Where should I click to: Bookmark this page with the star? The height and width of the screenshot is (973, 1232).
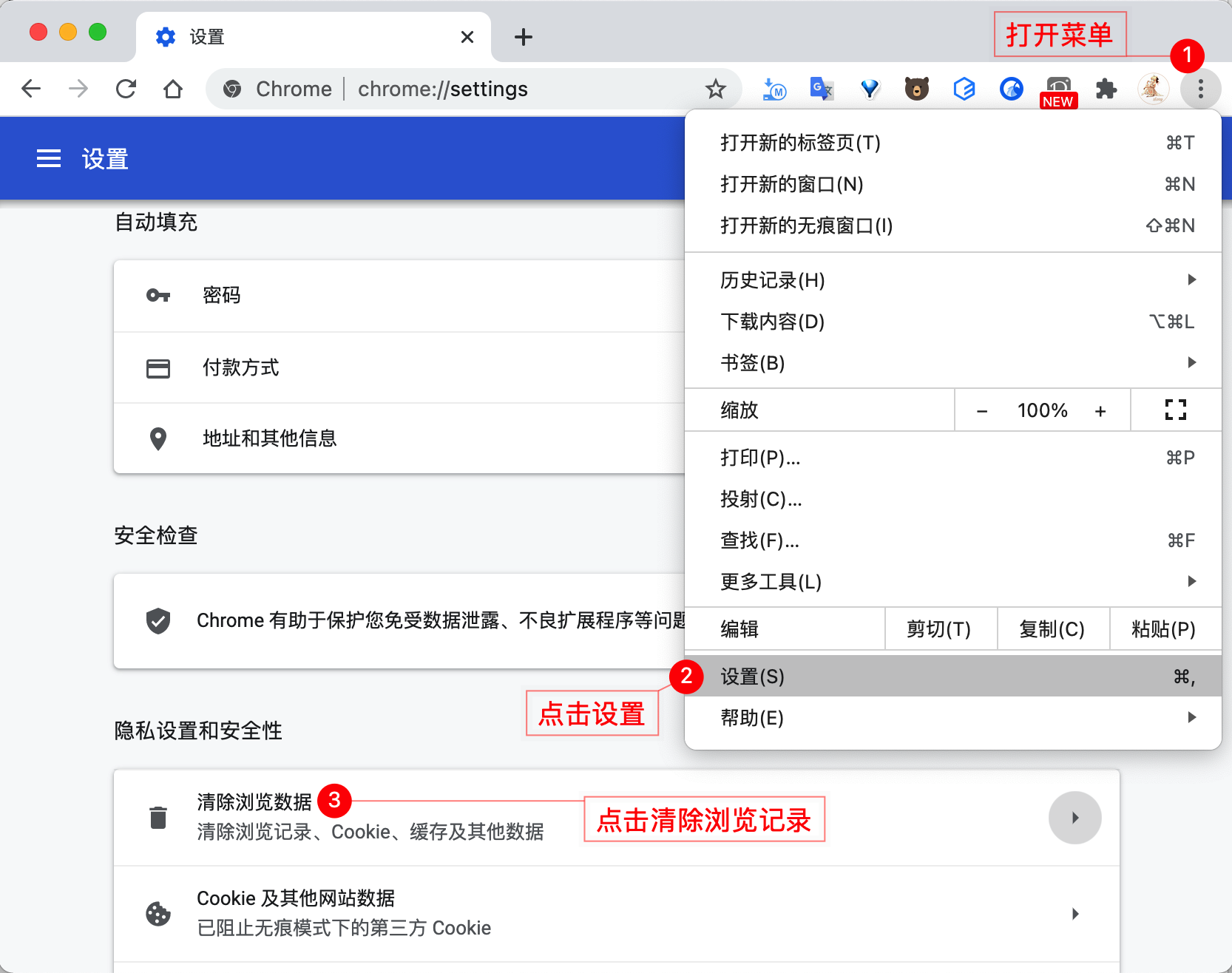(x=715, y=89)
